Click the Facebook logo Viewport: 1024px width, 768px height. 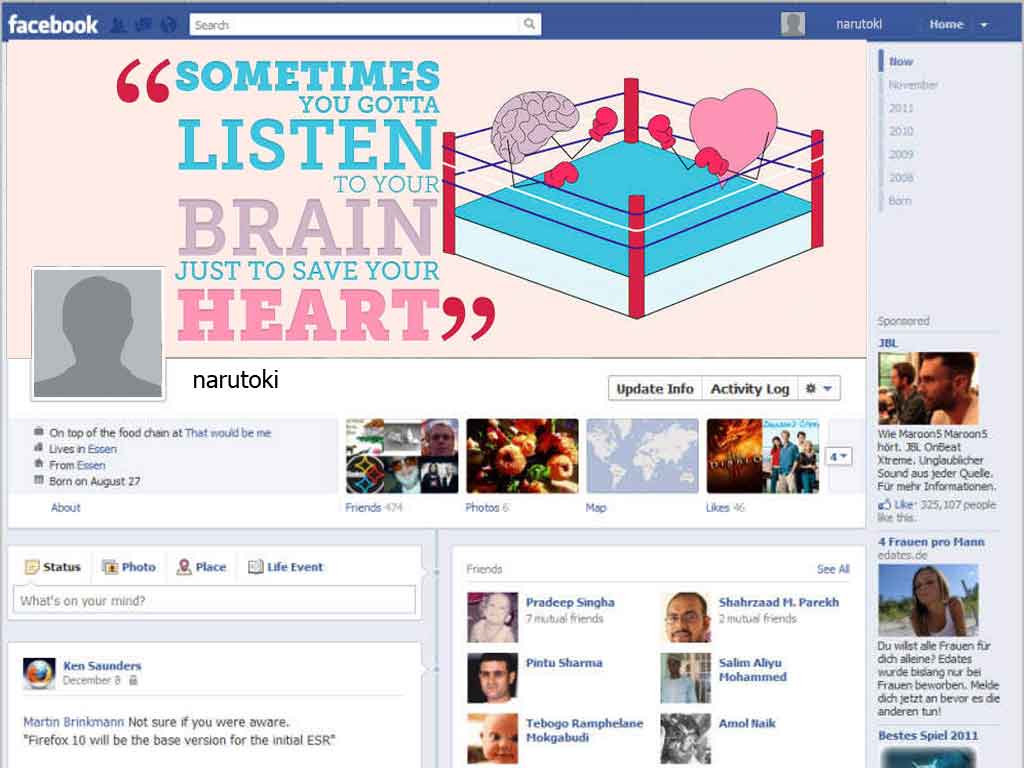[x=53, y=25]
